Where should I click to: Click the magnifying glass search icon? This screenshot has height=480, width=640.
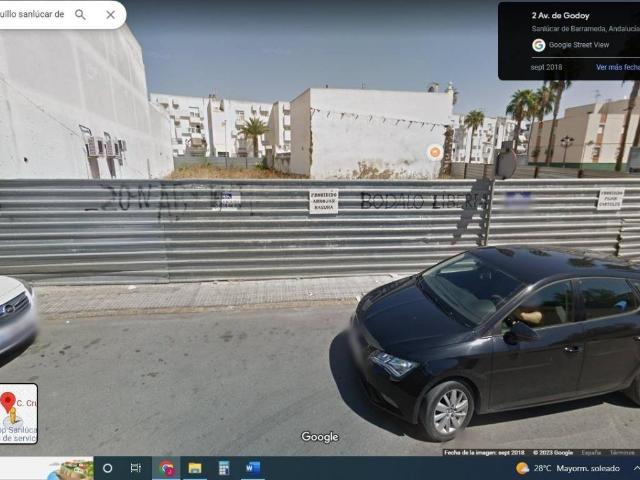pos(80,15)
